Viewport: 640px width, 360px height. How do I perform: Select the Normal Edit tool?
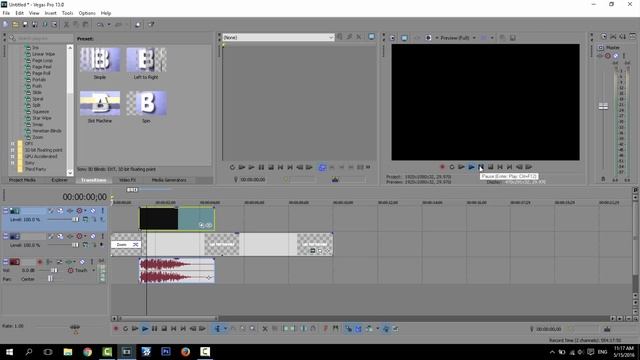point(217,329)
